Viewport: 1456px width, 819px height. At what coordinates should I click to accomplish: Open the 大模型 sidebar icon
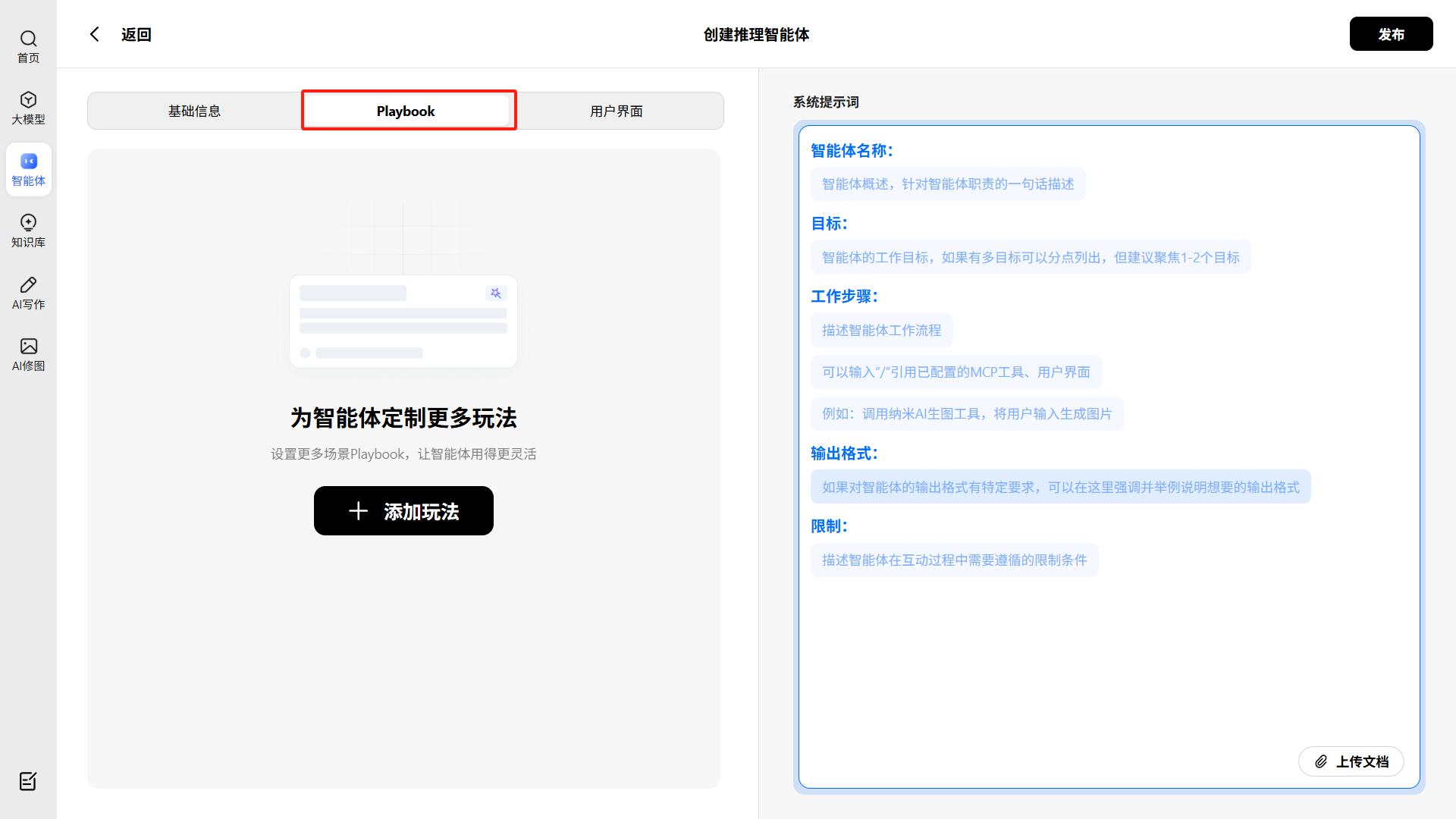28,100
